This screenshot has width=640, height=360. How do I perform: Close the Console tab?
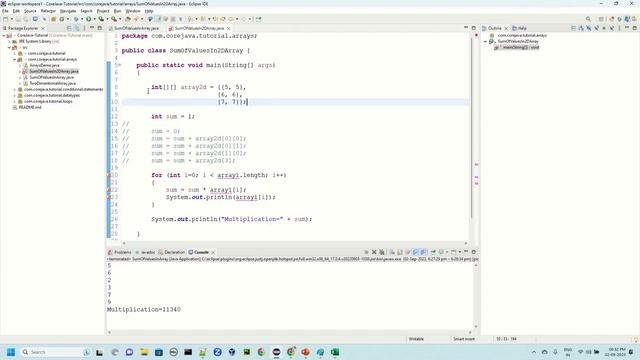point(213,252)
